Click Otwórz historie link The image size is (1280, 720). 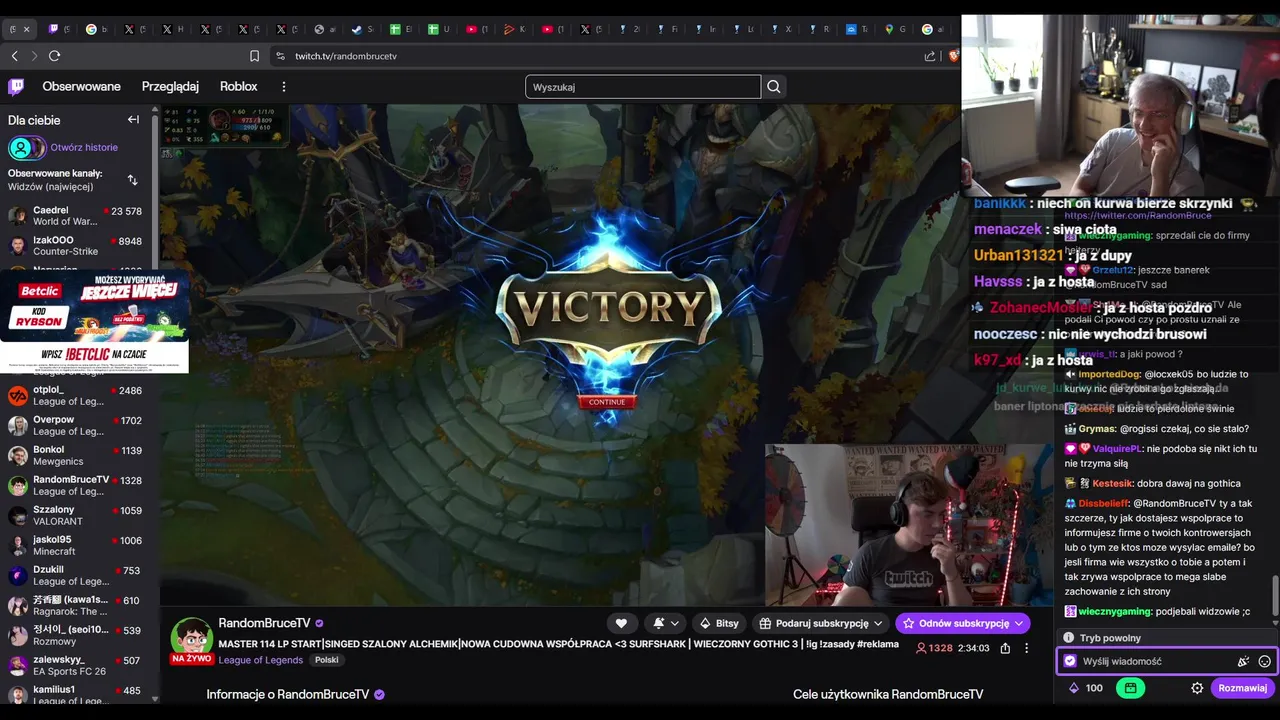tap(84, 148)
